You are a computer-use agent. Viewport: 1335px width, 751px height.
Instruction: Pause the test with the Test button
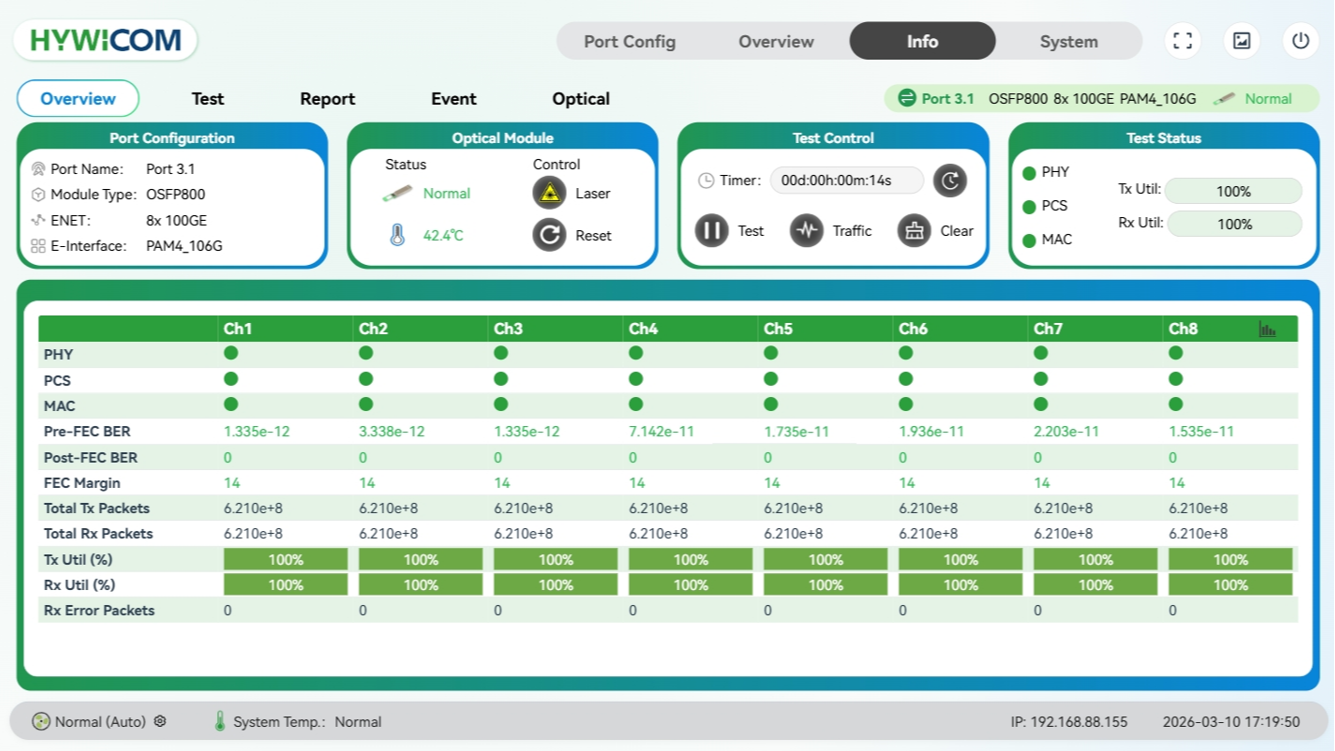click(x=712, y=231)
